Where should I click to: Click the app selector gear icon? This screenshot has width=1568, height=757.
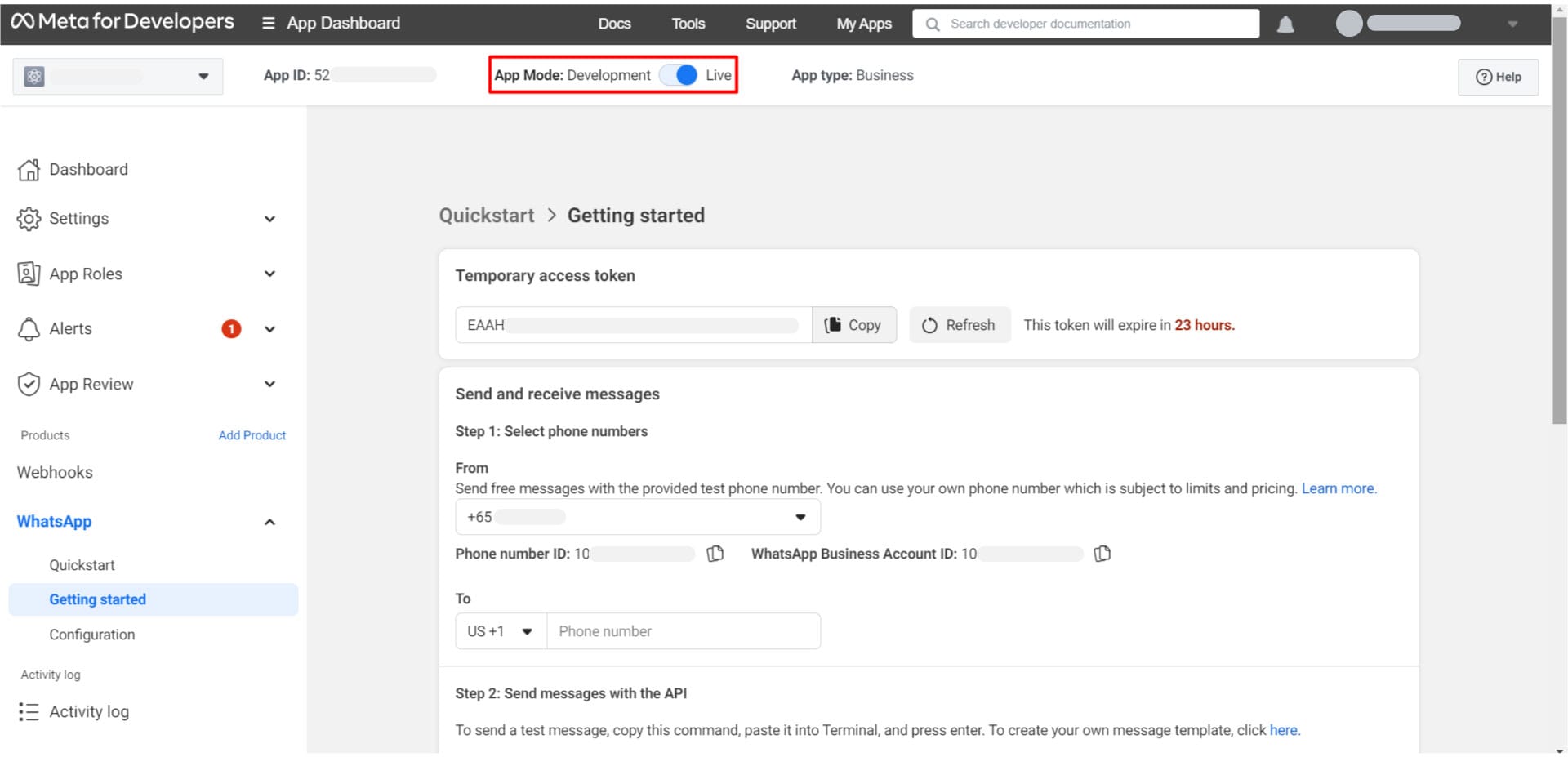tap(34, 77)
